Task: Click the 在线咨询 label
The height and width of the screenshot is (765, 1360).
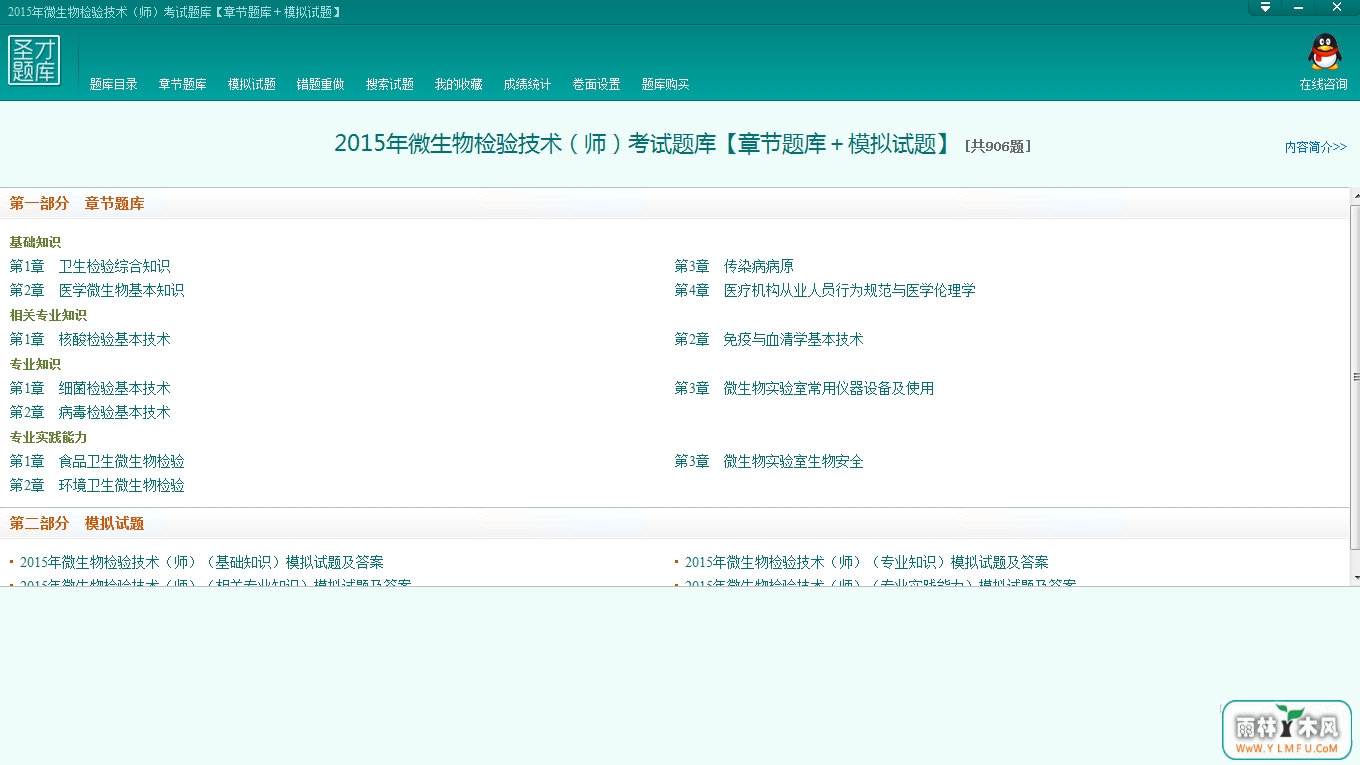Action: pyautogui.click(x=1324, y=85)
